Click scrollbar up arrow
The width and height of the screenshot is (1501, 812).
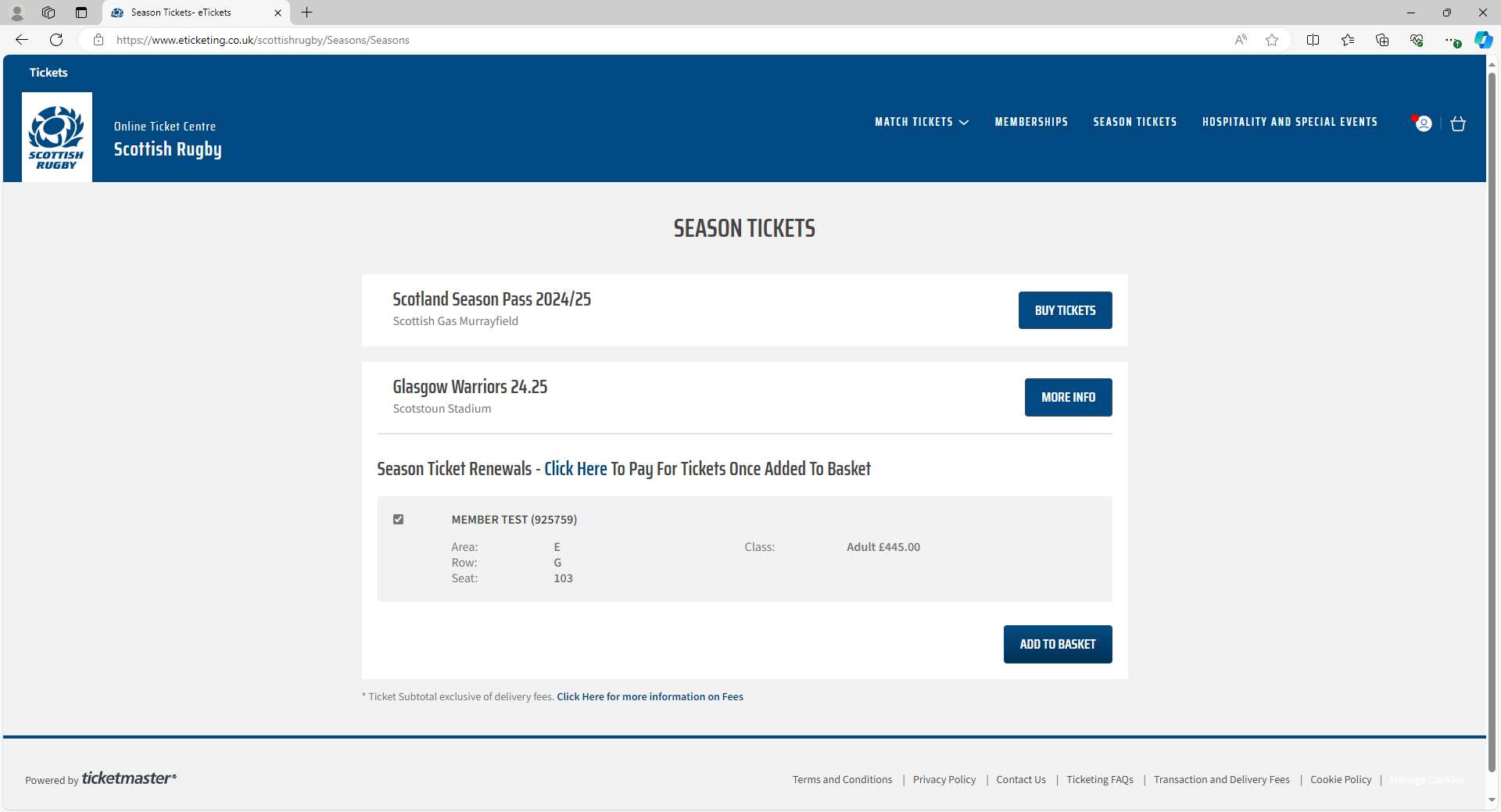click(1492, 63)
